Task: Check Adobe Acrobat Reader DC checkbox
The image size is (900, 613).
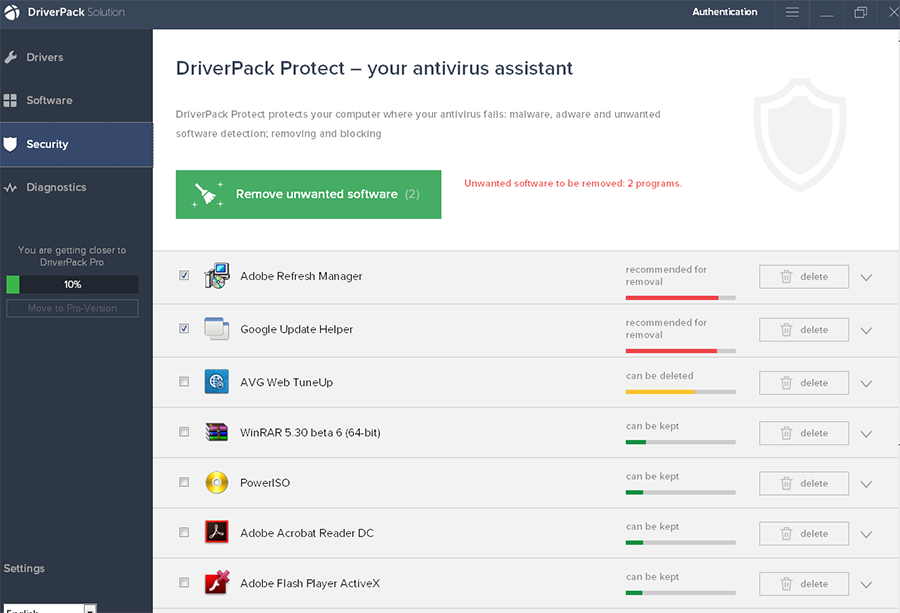Action: pyautogui.click(x=184, y=532)
